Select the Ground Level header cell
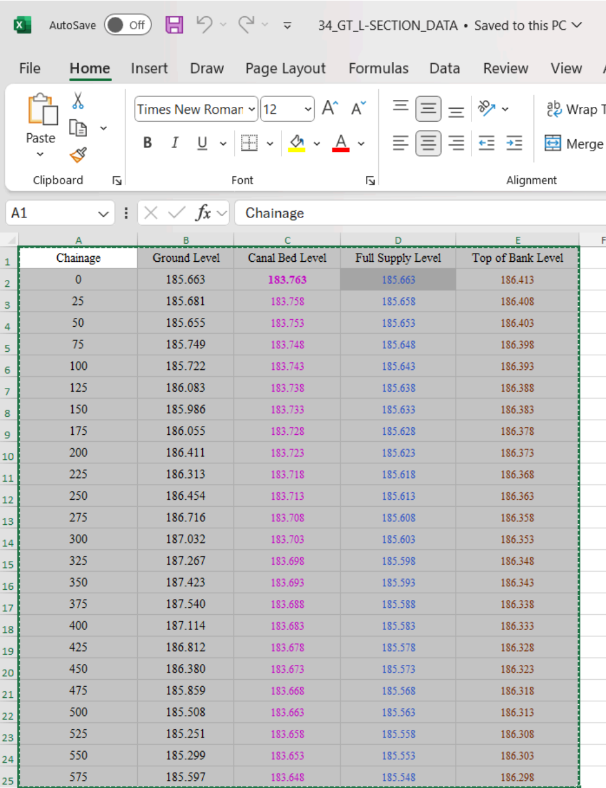The width and height of the screenshot is (606, 788). (186, 258)
